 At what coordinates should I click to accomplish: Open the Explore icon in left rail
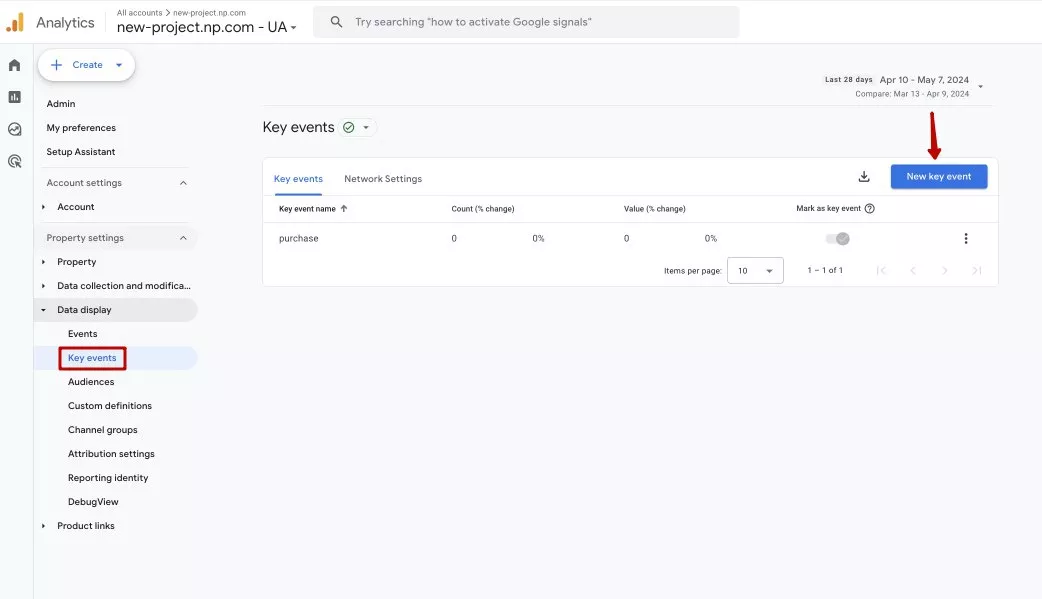[x=15, y=129]
